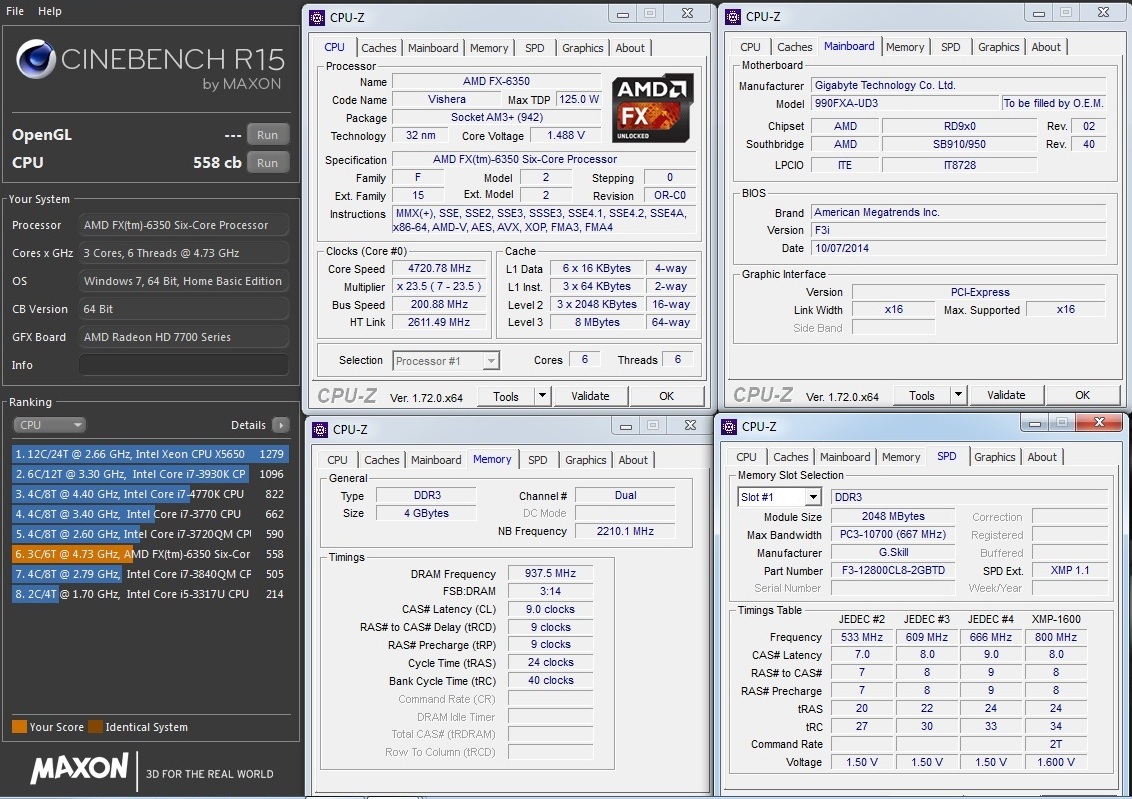Open Mainboard tab in Memory window

click(436, 460)
